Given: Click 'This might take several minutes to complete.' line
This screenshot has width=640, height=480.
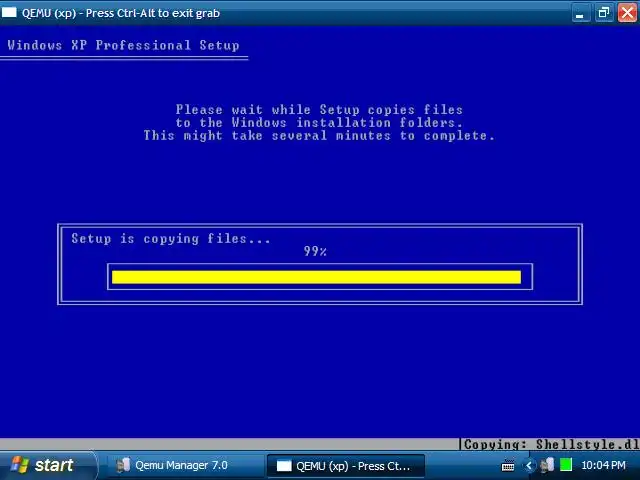Looking at the screenshot, I should tap(319, 136).
